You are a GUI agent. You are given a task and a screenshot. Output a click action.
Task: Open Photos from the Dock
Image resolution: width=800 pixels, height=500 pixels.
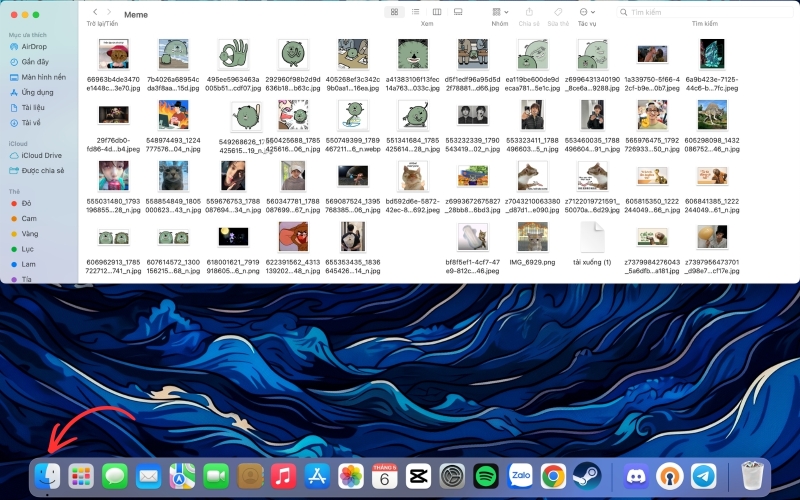tap(351, 477)
